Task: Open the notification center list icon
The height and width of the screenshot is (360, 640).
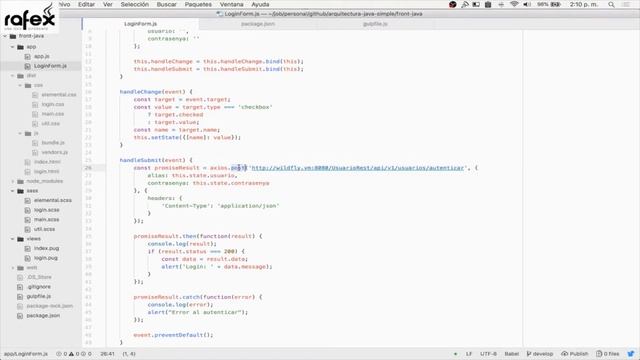Action: [x=627, y=4]
